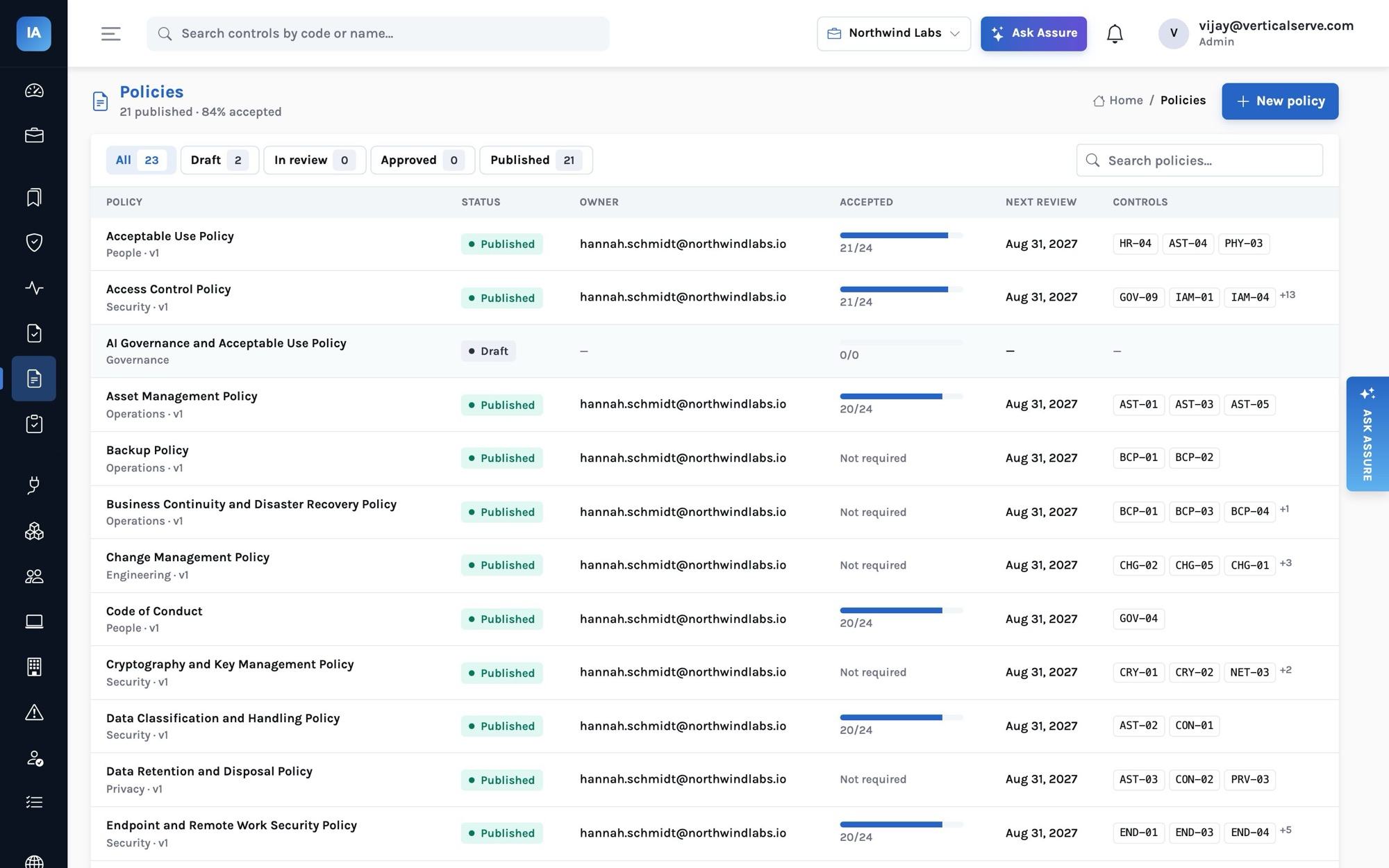Click the New policy button
1389x868 pixels.
pyautogui.click(x=1280, y=101)
